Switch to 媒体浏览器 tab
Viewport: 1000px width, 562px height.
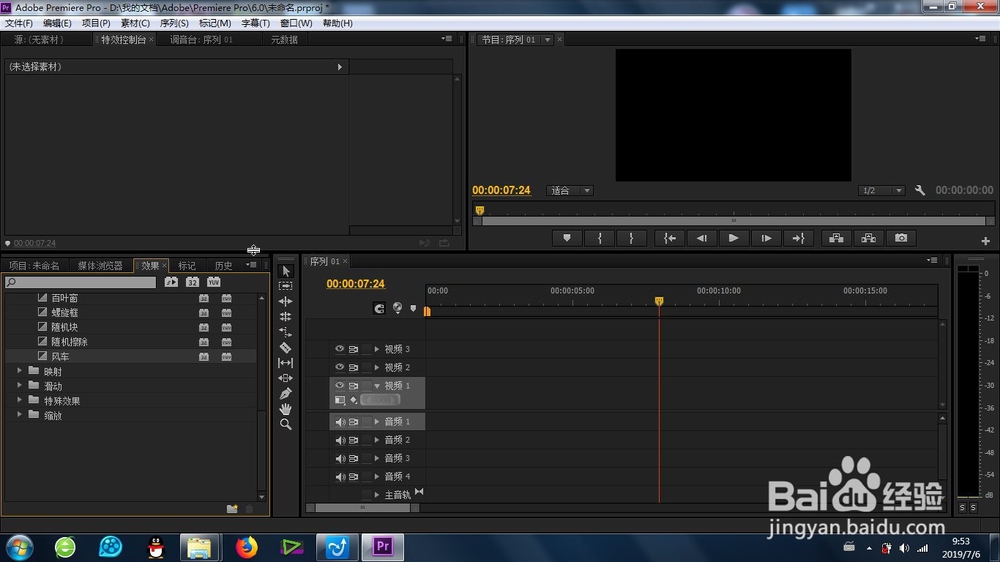click(100, 265)
